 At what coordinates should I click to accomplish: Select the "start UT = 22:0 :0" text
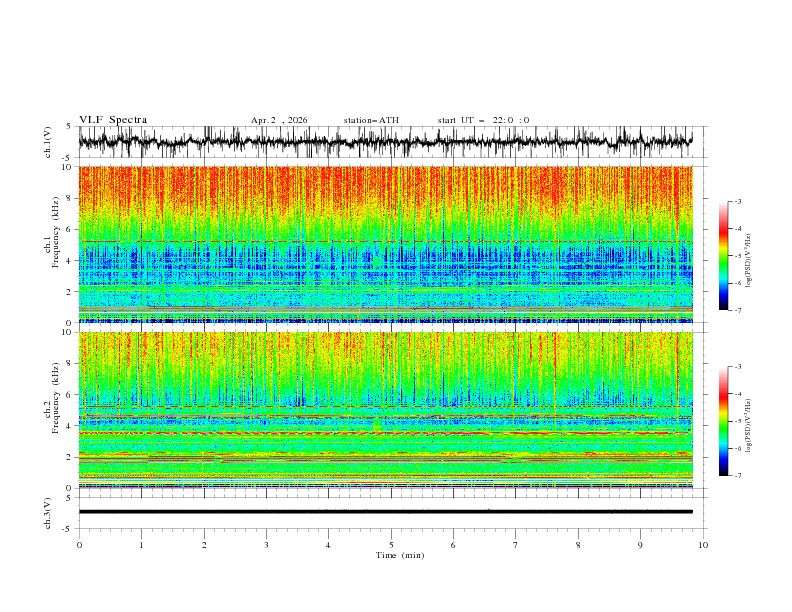[483, 120]
